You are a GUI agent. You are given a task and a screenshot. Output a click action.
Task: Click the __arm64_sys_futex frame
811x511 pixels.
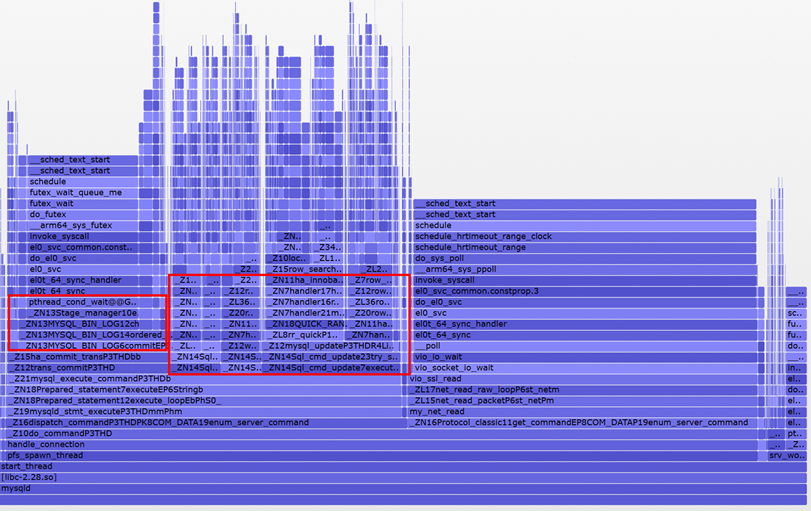tap(70, 225)
